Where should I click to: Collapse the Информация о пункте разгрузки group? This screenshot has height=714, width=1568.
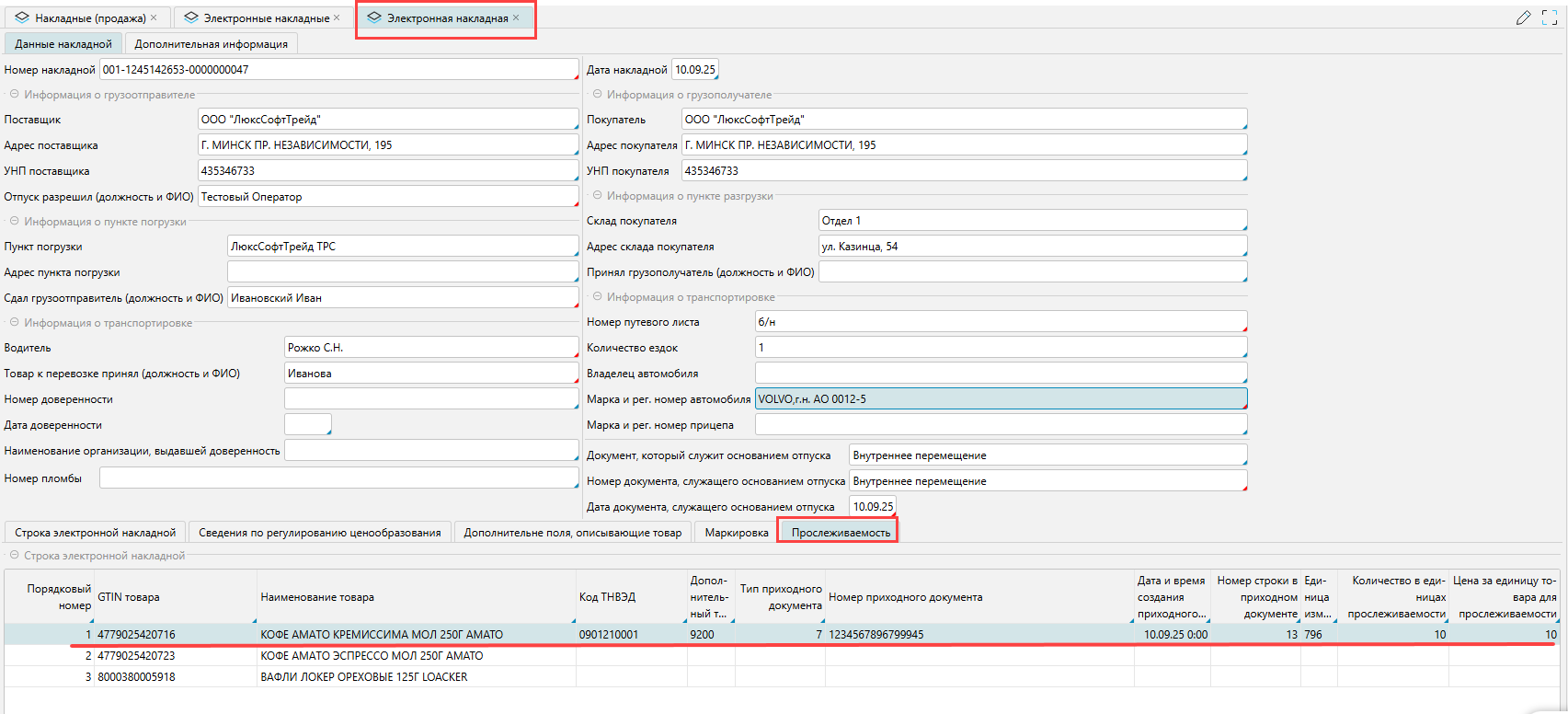click(597, 196)
